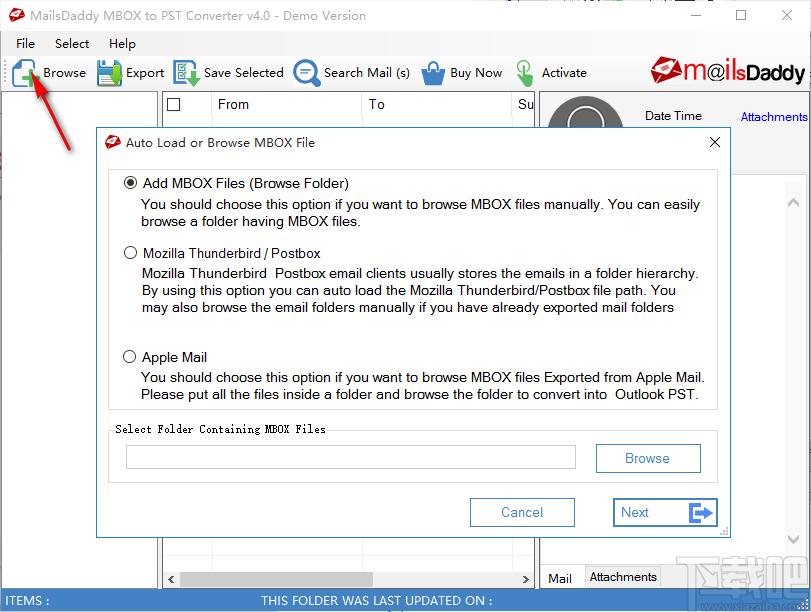Click the Search Mail (s) toolbar label
This screenshot has width=811, height=612.
[x=367, y=73]
